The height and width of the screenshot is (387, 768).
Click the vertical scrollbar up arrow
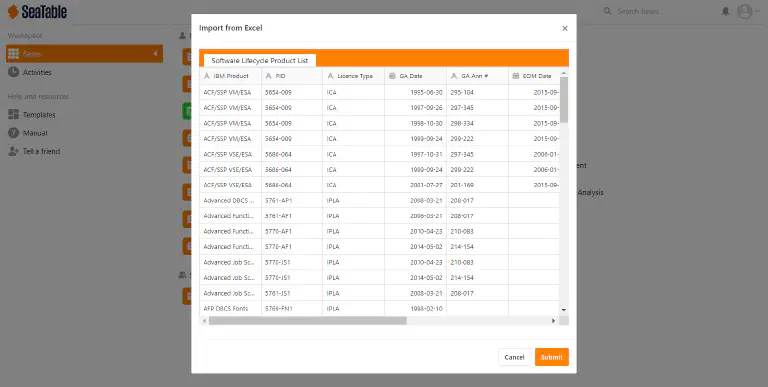564,73
